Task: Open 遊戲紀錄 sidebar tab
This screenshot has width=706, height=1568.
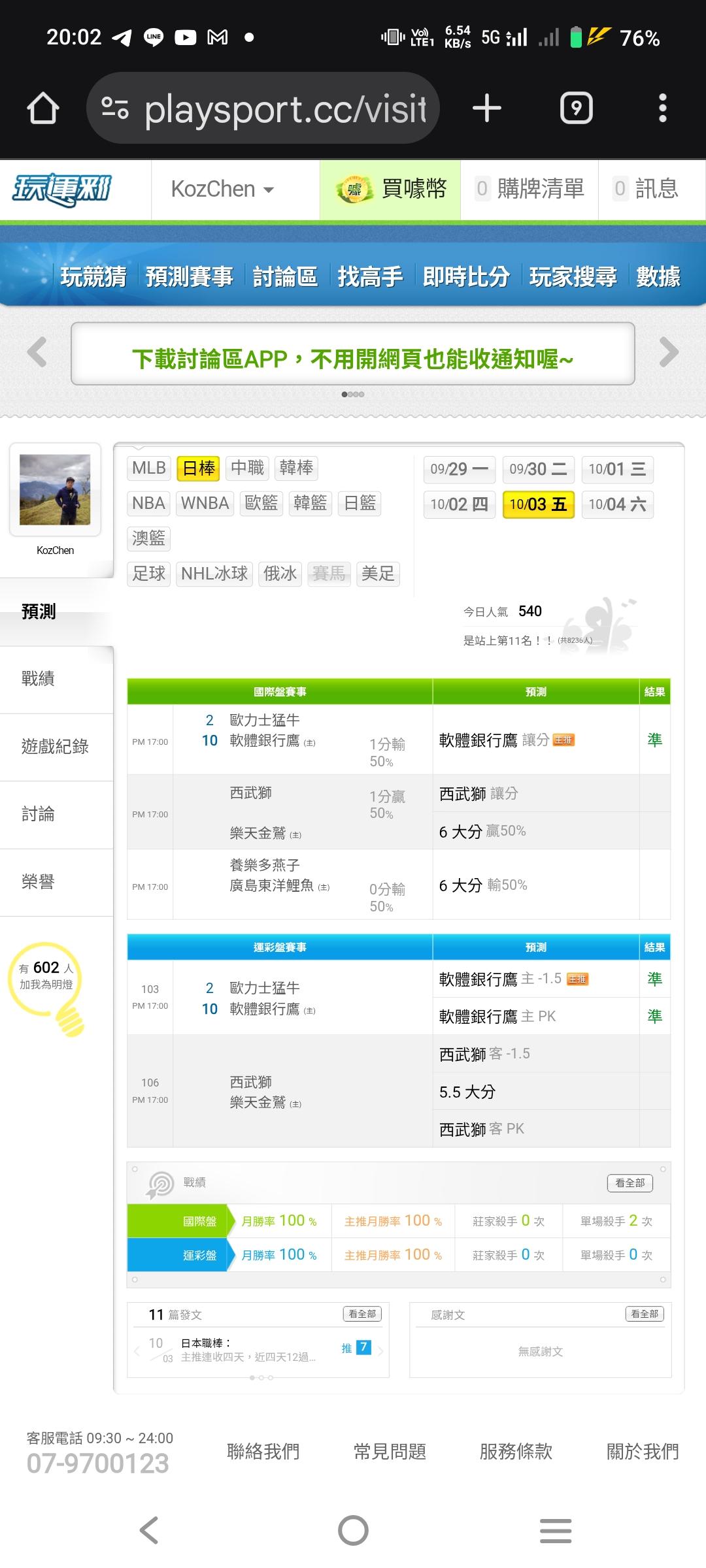Action: 57,747
